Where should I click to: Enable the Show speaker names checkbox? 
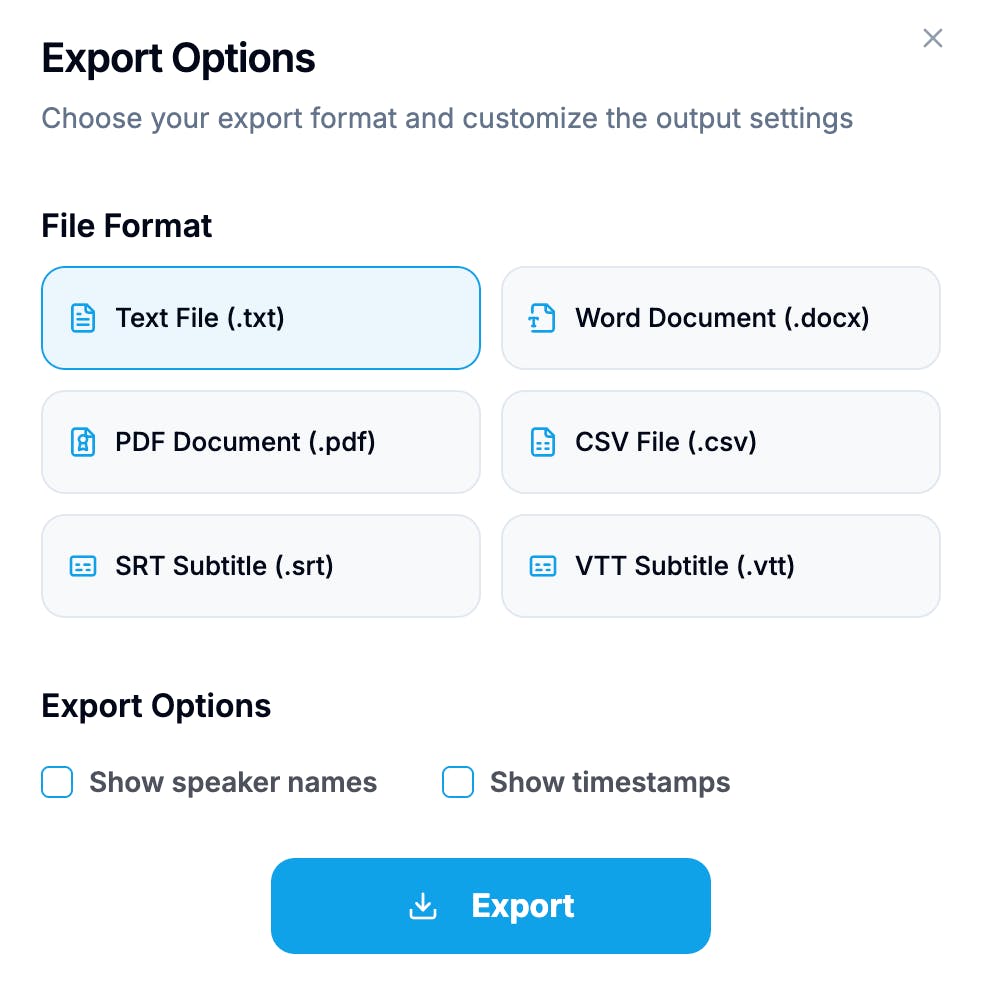tap(57, 782)
